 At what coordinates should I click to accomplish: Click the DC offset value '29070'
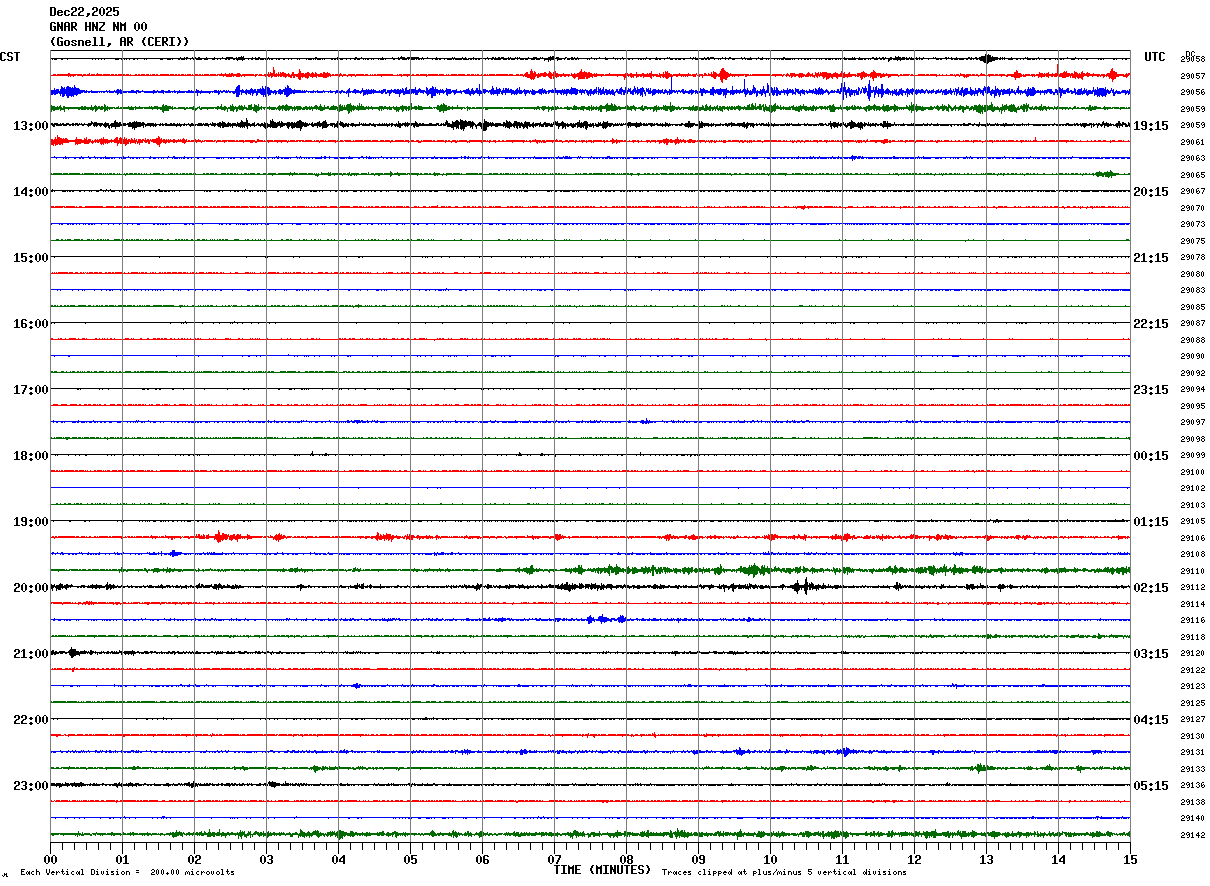point(1192,208)
